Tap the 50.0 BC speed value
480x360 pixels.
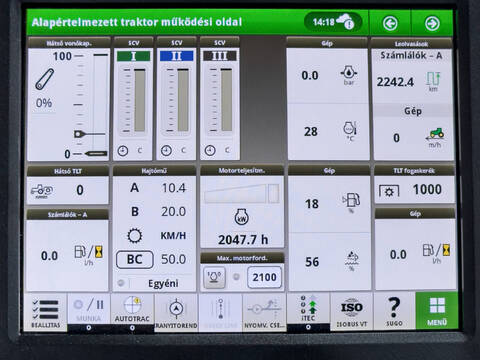click(174, 259)
